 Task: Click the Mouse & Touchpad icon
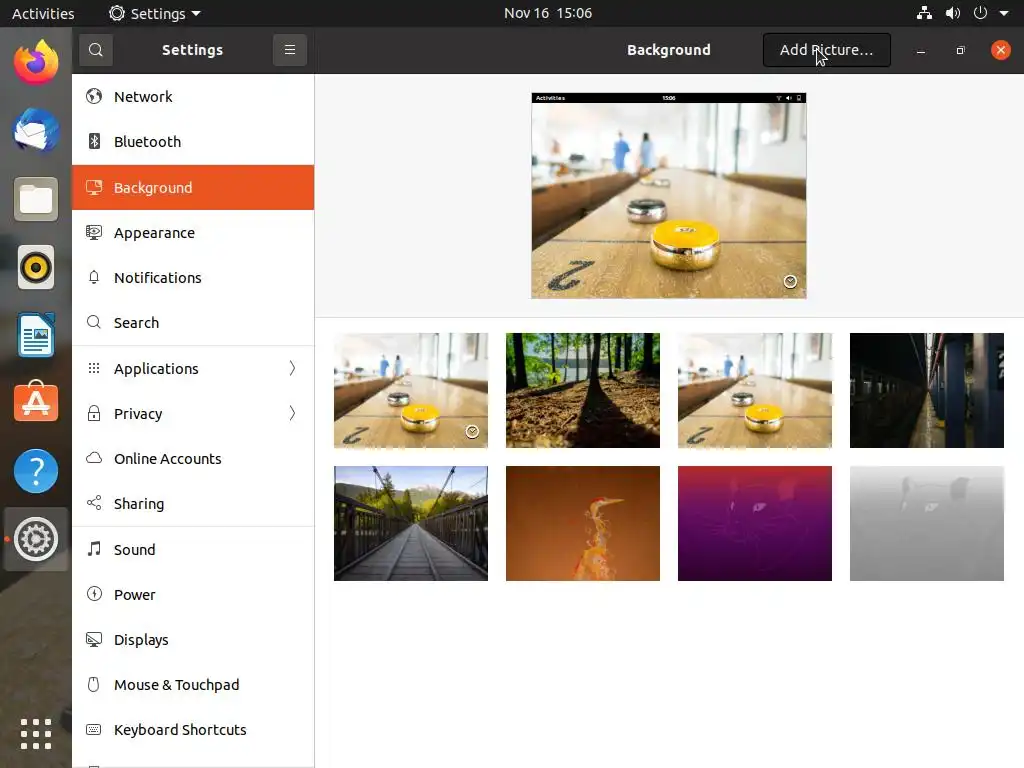[x=94, y=684]
